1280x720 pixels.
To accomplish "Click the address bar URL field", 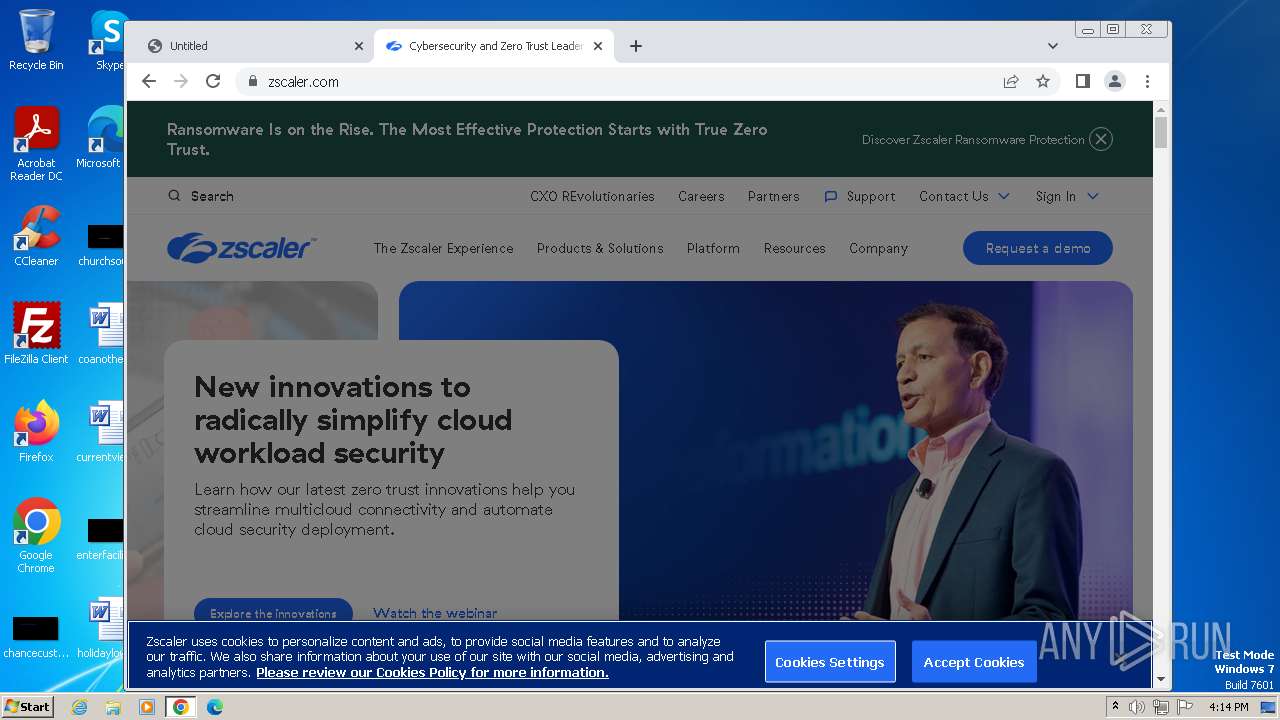I will (x=620, y=81).
